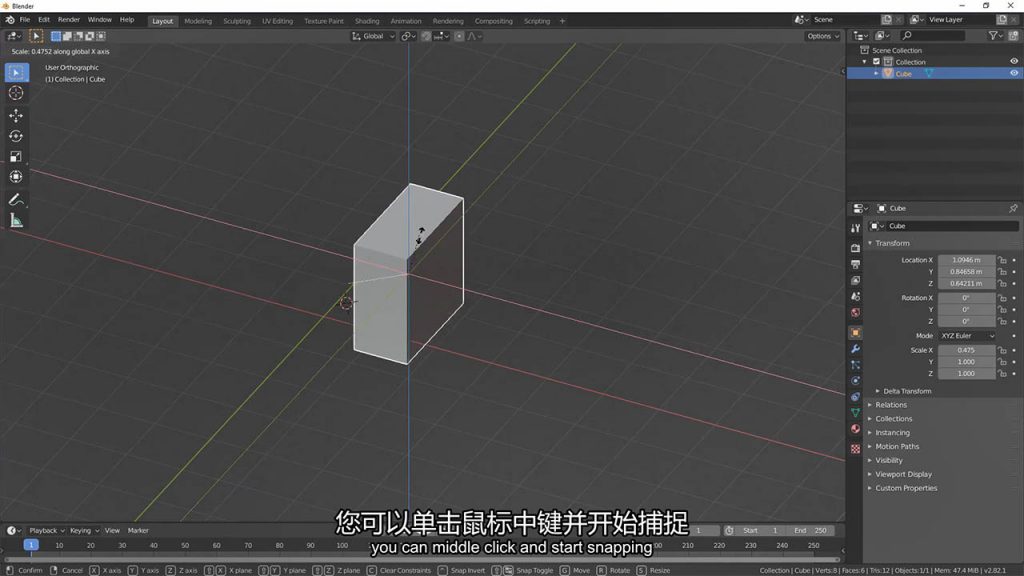Viewport: 1024px width, 576px height.
Task: Open the Particles properties tab
Action: [856, 365]
